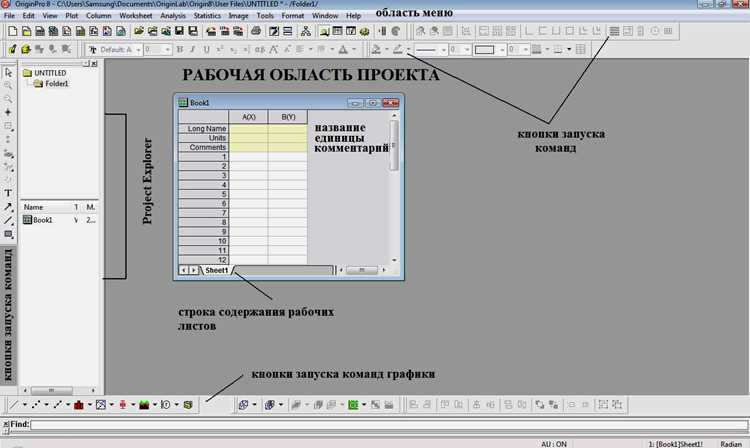Select the Sheet1 worksheet tab
Image resolution: width=750 pixels, height=448 pixels.
coord(217,270)
